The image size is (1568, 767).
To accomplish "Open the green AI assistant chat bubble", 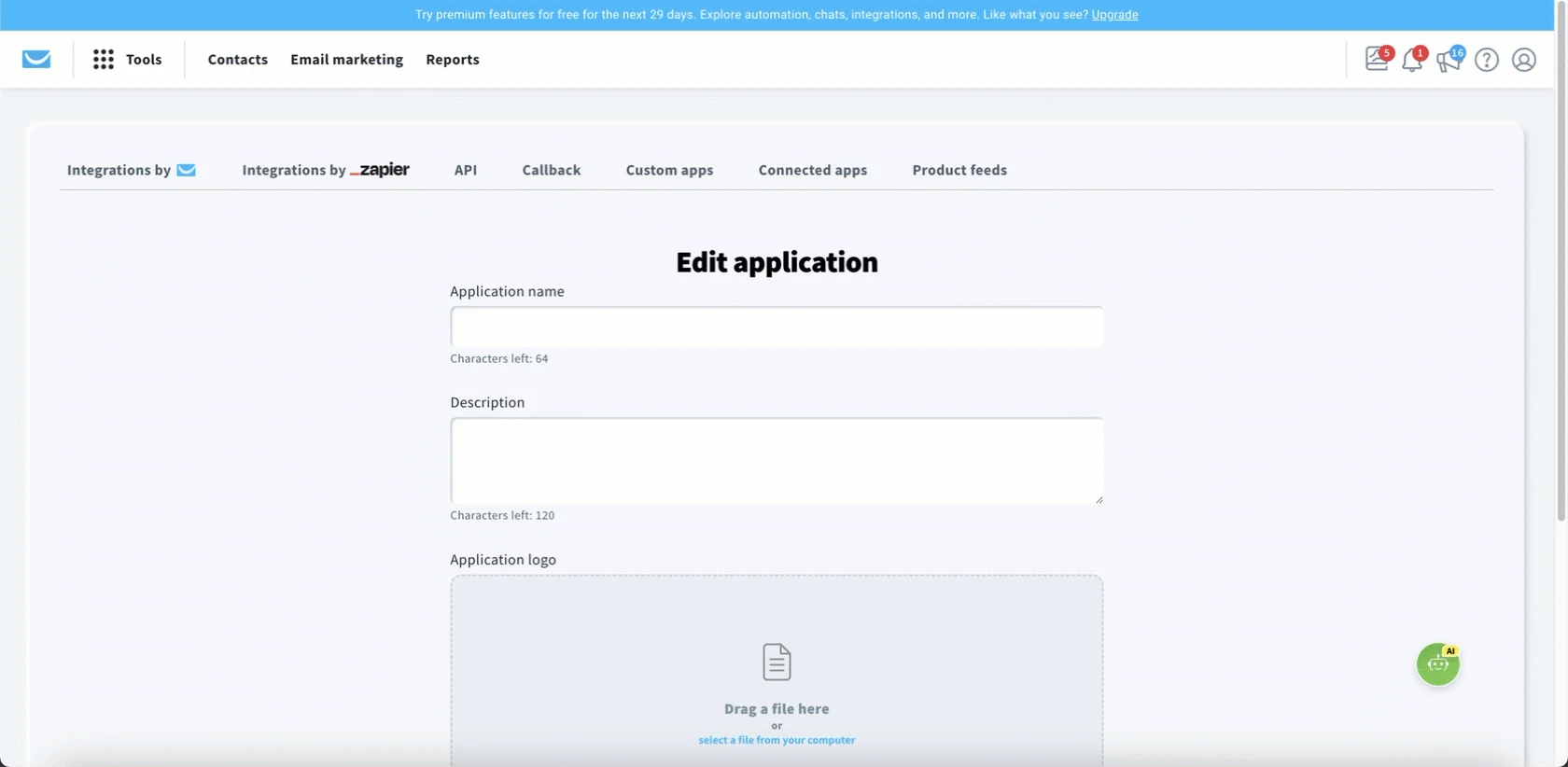I will click(x=1438, y=664).
